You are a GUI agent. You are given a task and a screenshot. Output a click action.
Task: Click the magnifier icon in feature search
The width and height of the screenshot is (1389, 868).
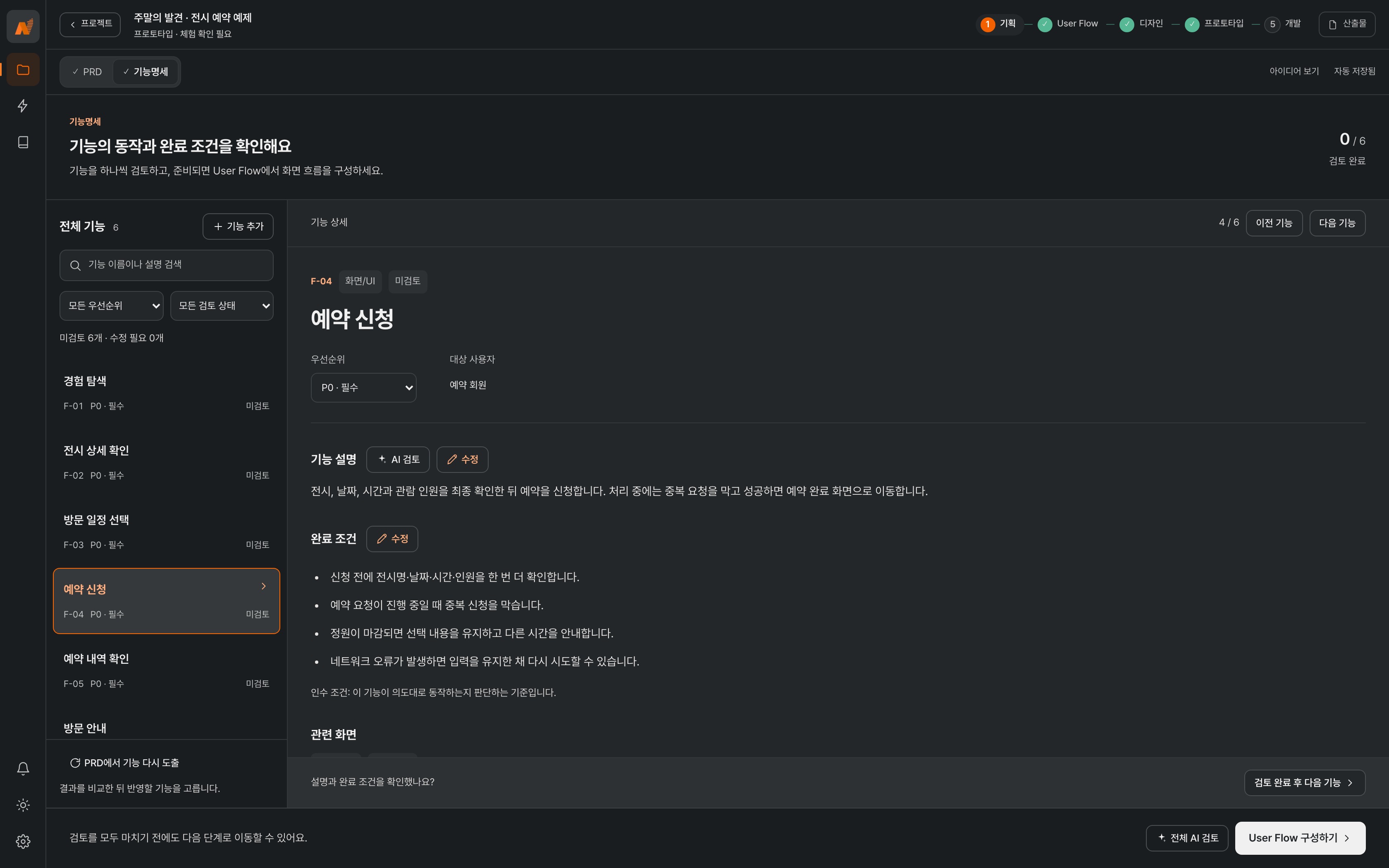click(75, 265)
